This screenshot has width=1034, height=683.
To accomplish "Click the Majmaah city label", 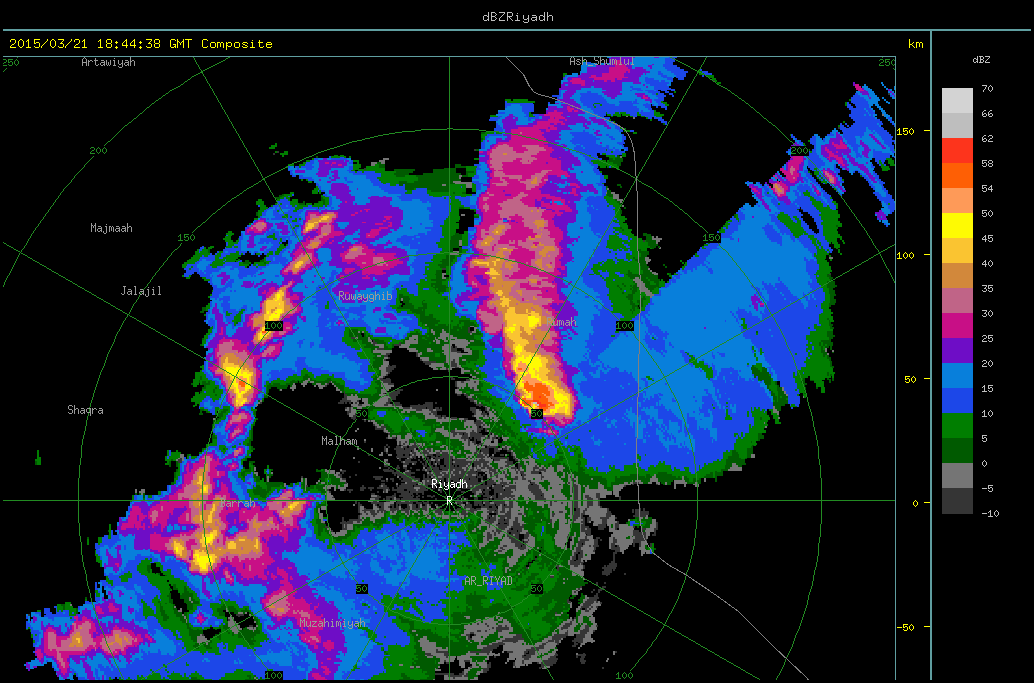I will coord(111,228).
